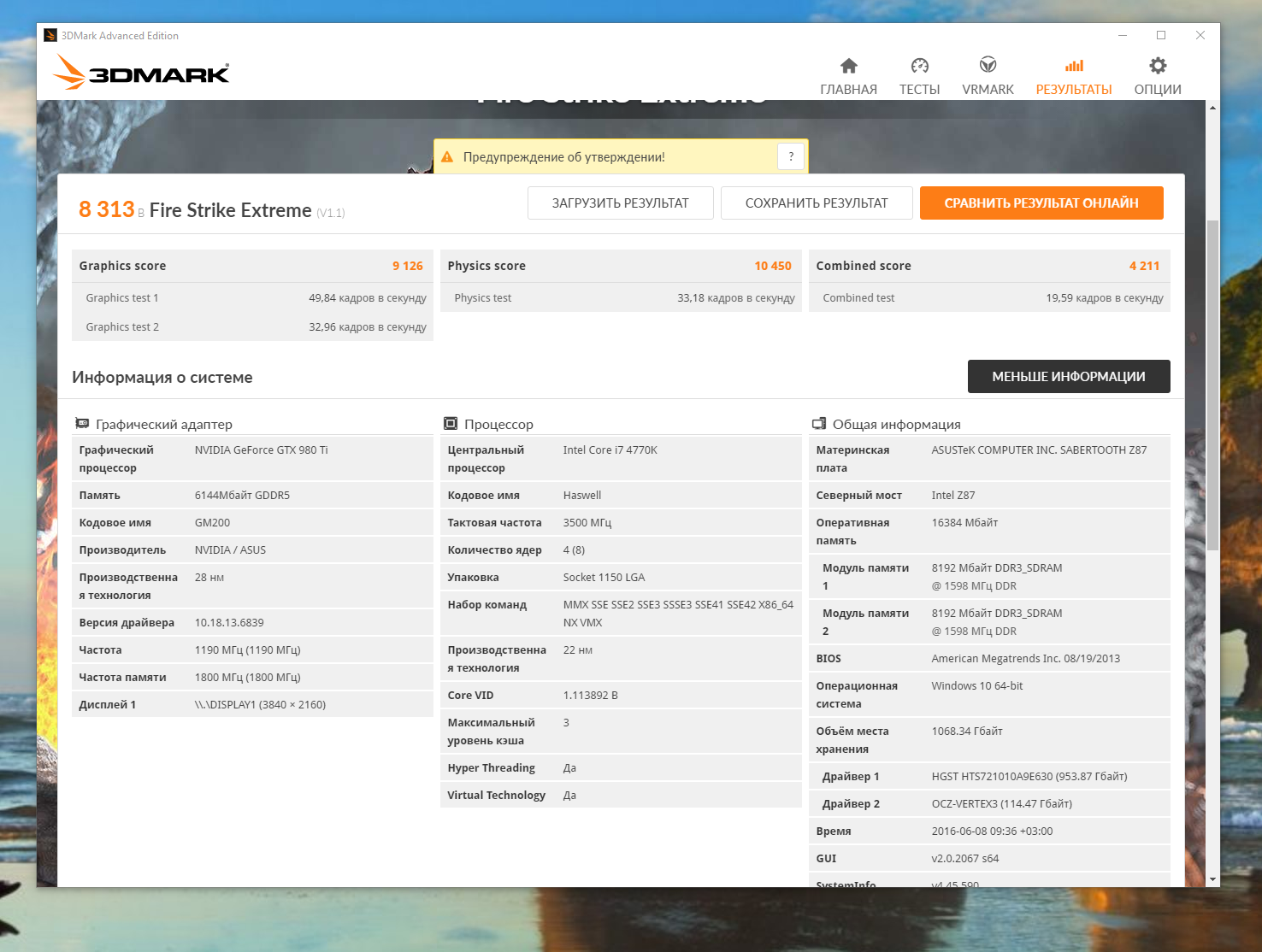
Task: Close the 3DMark window
Action: [1200, 35]
